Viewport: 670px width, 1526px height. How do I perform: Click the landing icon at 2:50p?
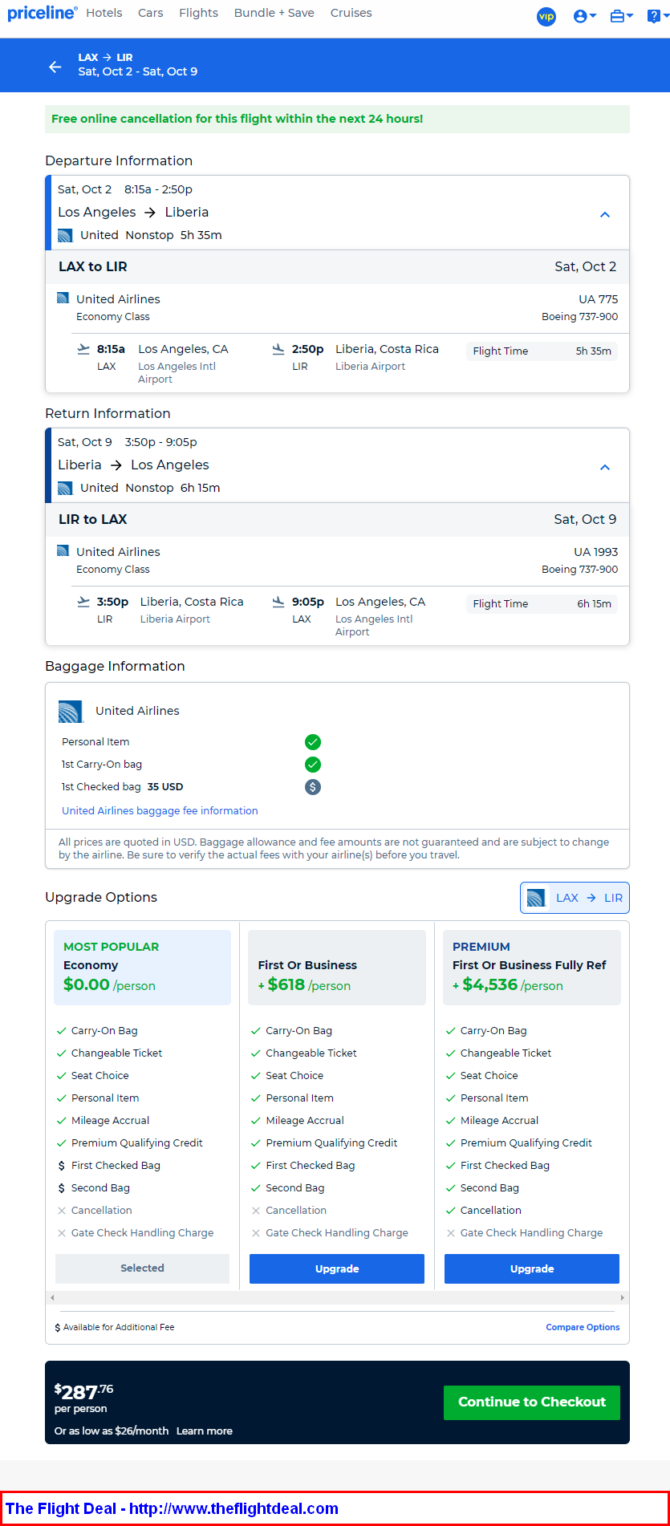pyautogui.click(x=278, y=349)
